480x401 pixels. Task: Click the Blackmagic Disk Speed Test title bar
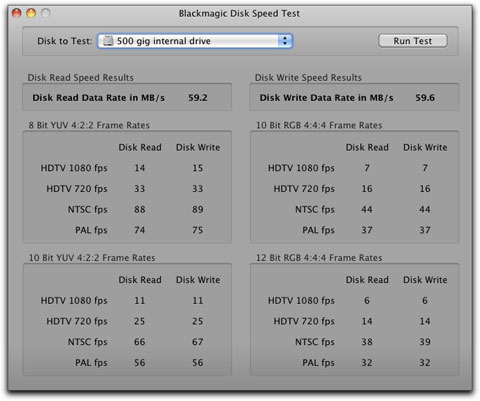click(239, 13)
